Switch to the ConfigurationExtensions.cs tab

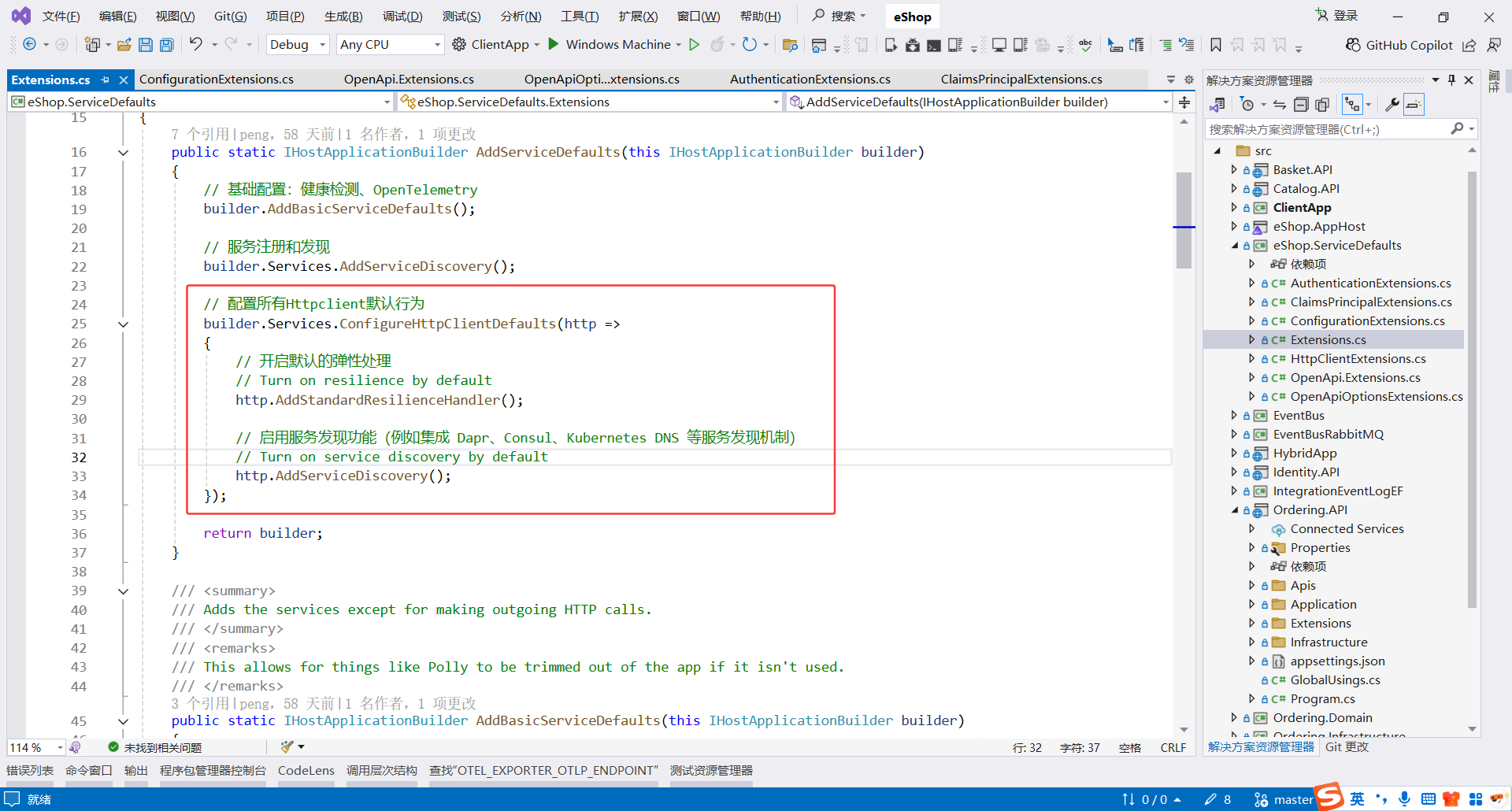(x=216, y=80)
